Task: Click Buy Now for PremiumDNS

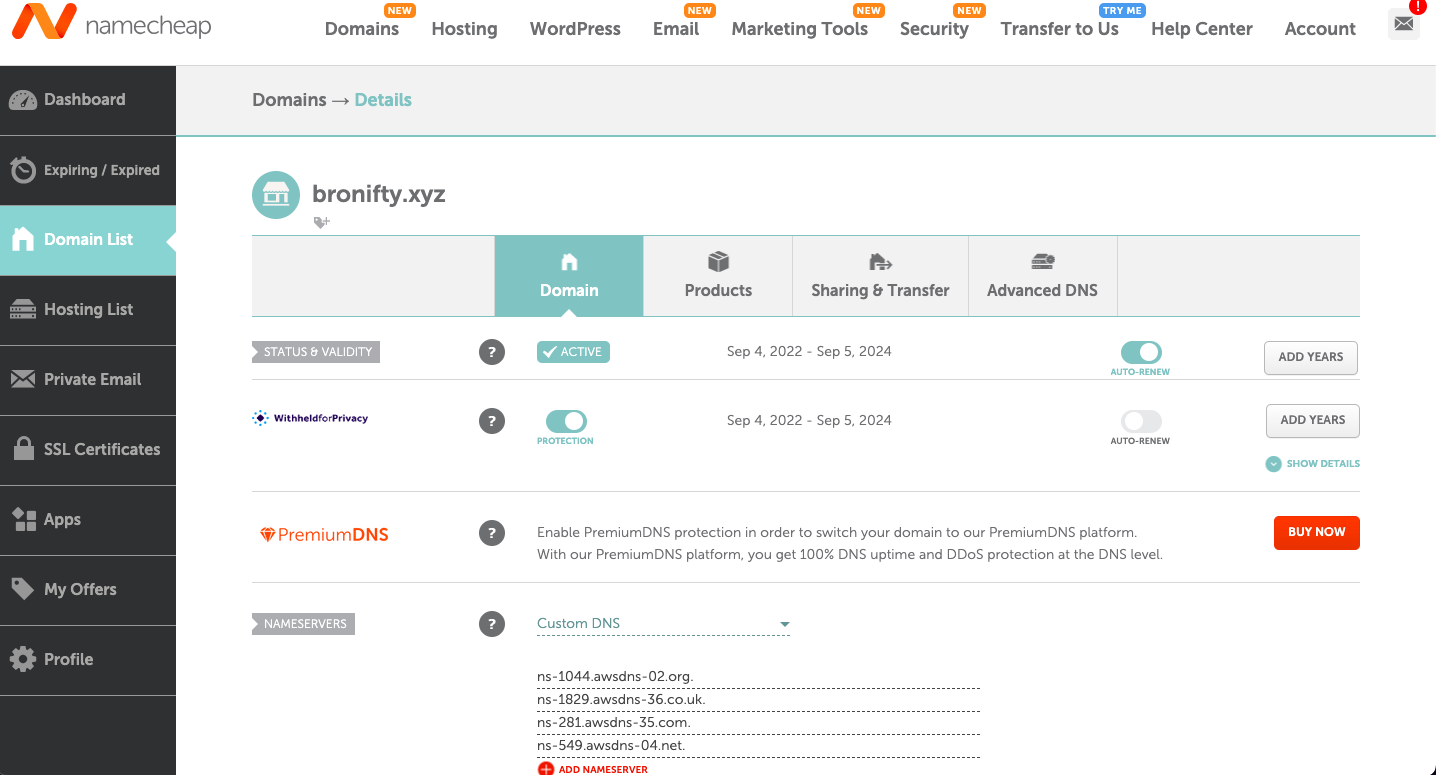Action: (x=1316, y=532)
